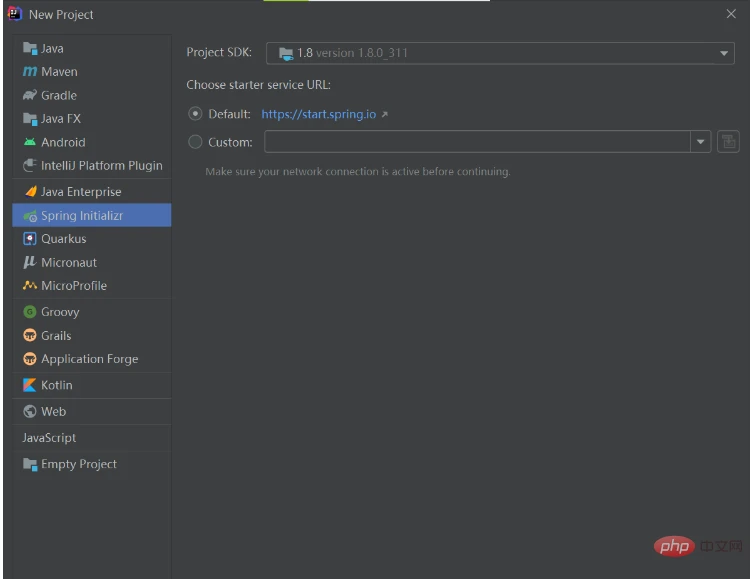This screenshot has height=579, width=753.
Task: Select the Empty Project entry
Action: pyautogui.click(x=78, y=464)
